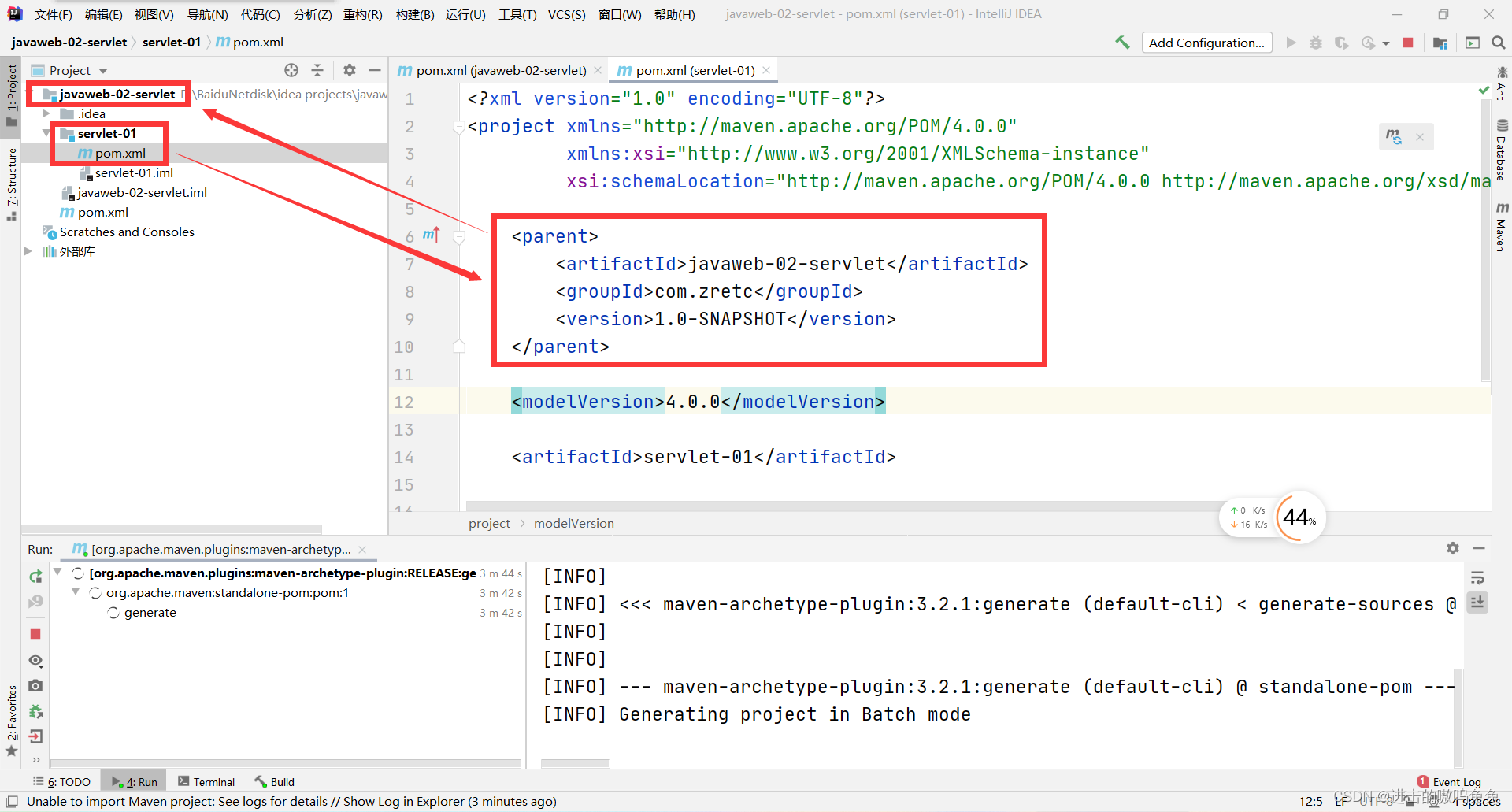Collapse the servlet-01 tree node
1512x812 pixels.
(46, 133)
